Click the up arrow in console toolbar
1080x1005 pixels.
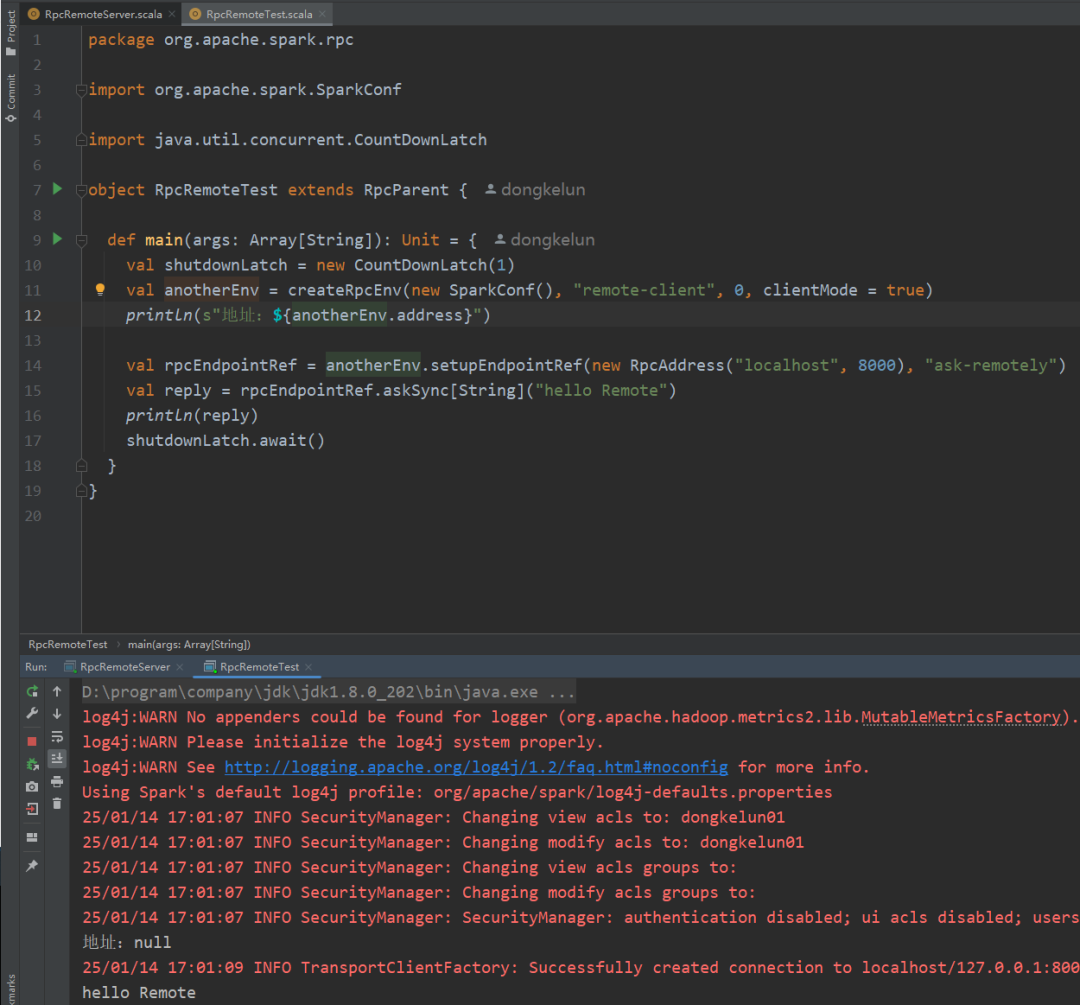pos(57,691)
